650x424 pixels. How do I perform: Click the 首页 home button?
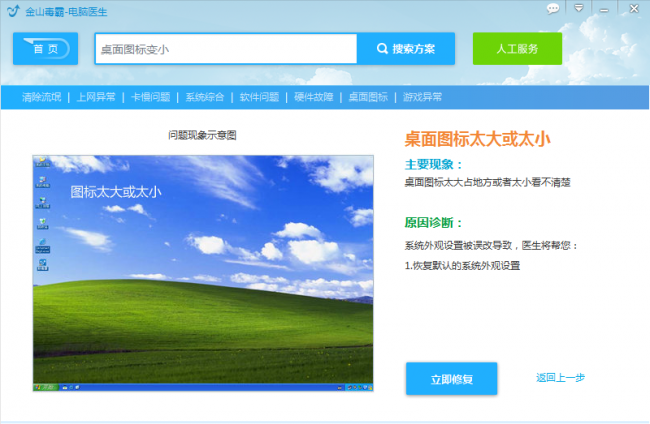(45, 48)
